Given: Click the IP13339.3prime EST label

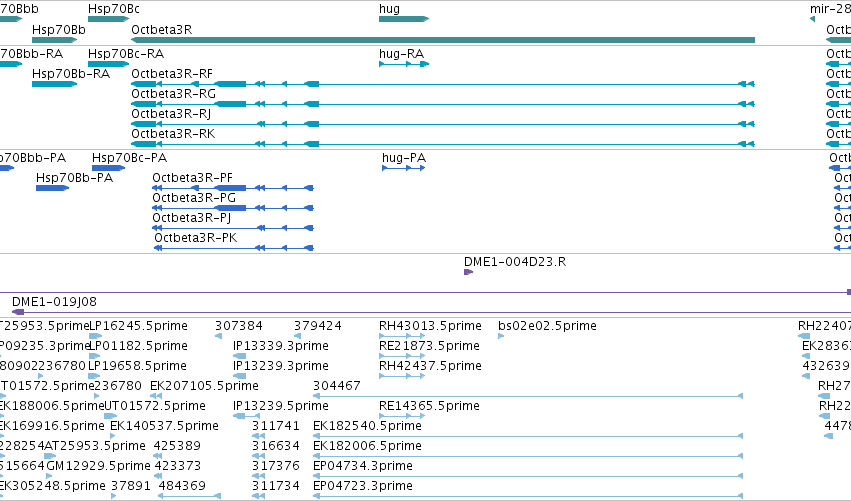Looking at the screenshot, I should click(281, 346).
